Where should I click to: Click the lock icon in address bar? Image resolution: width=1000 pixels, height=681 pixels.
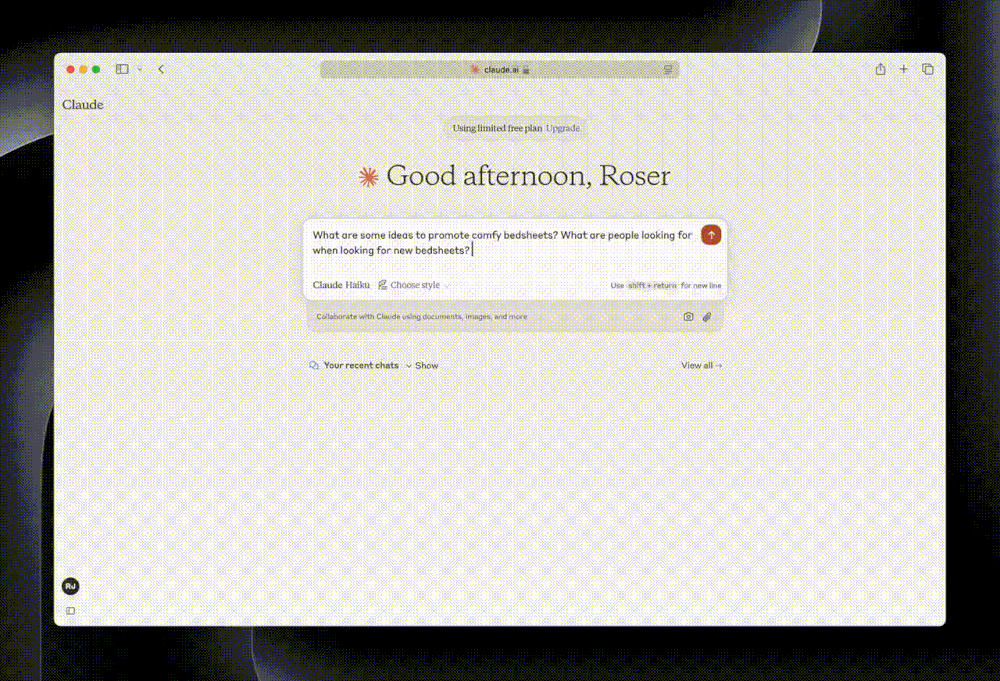tap(526, 70)
